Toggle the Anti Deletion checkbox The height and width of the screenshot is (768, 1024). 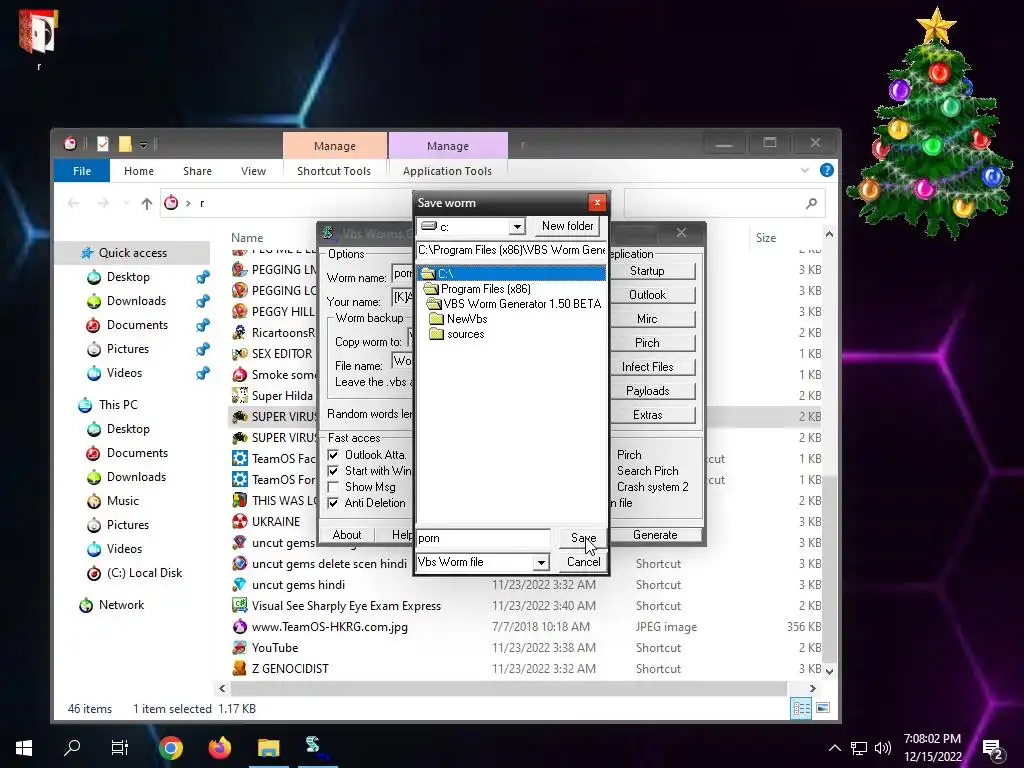333,503
